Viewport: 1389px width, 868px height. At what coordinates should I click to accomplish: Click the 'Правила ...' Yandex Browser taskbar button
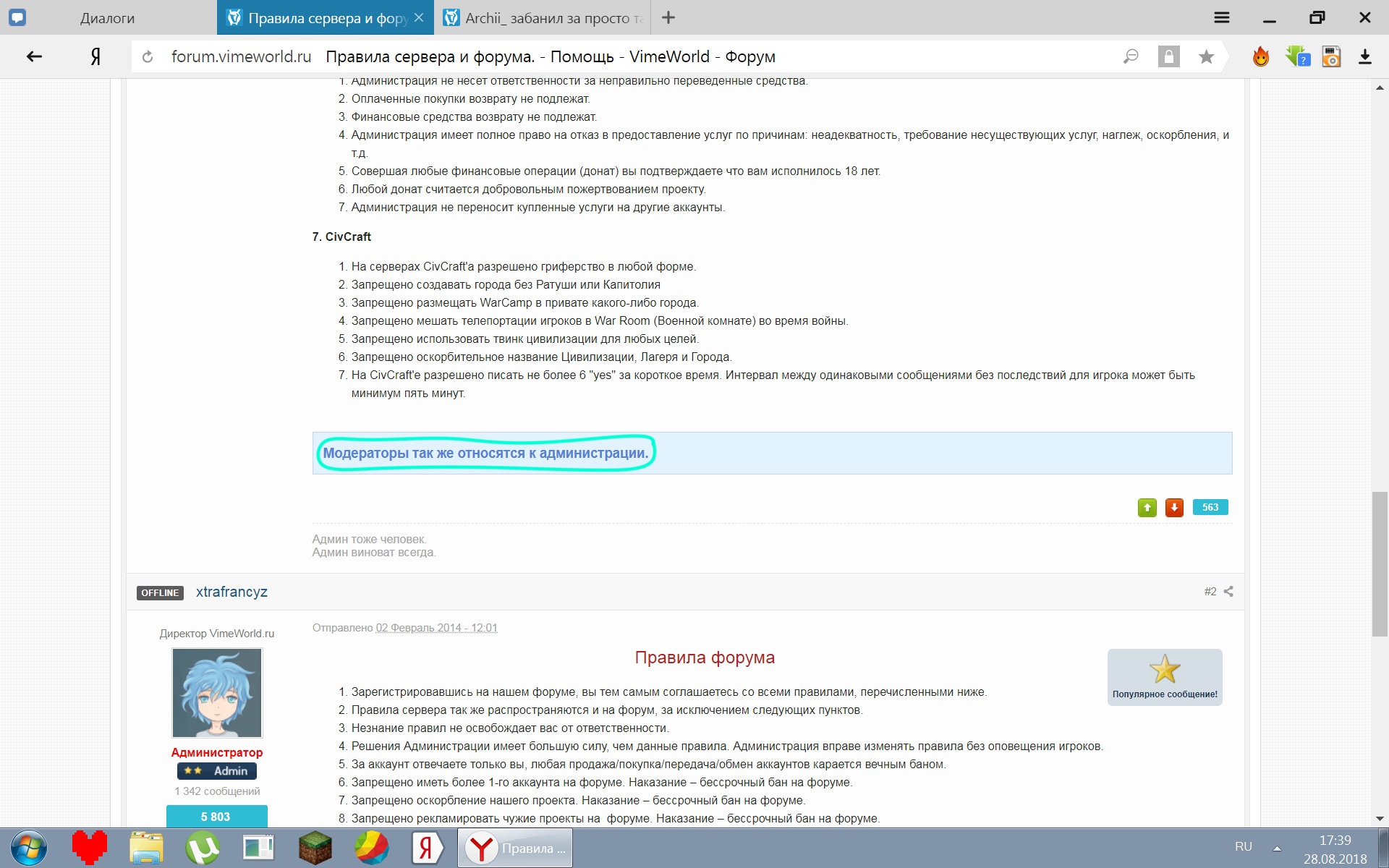click(515, 848)
